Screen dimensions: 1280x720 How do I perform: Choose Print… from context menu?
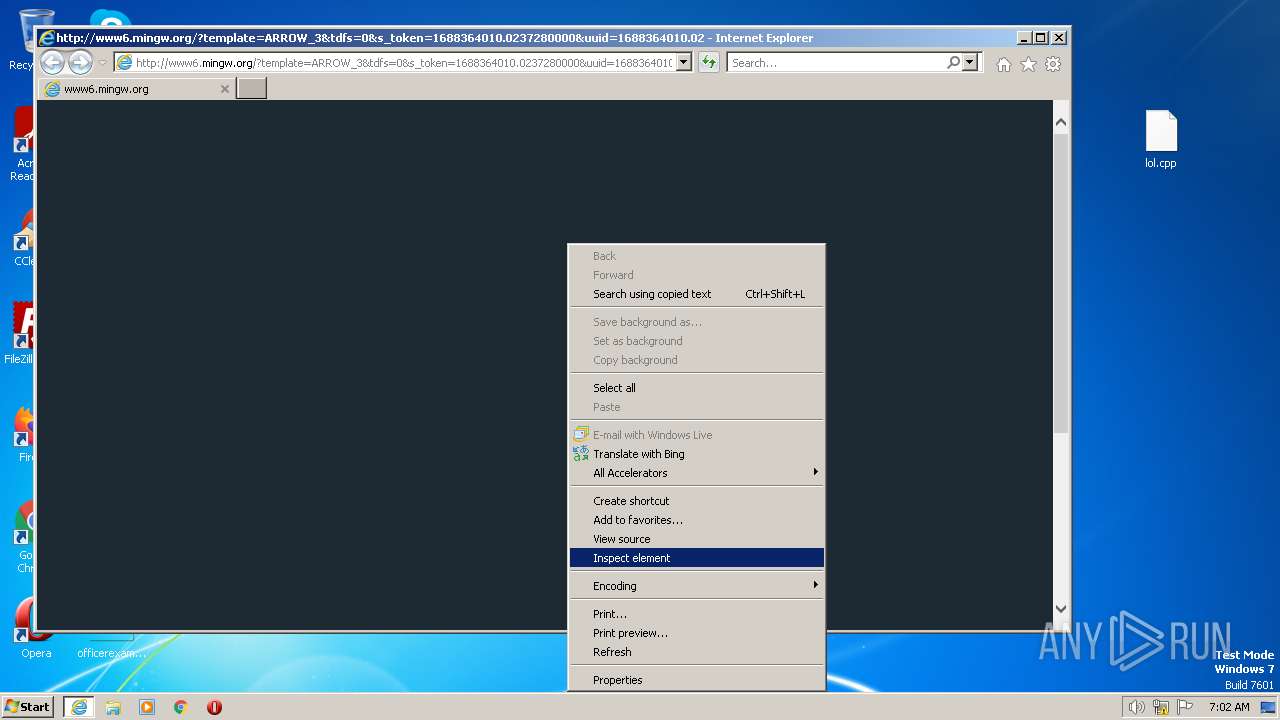697,614
